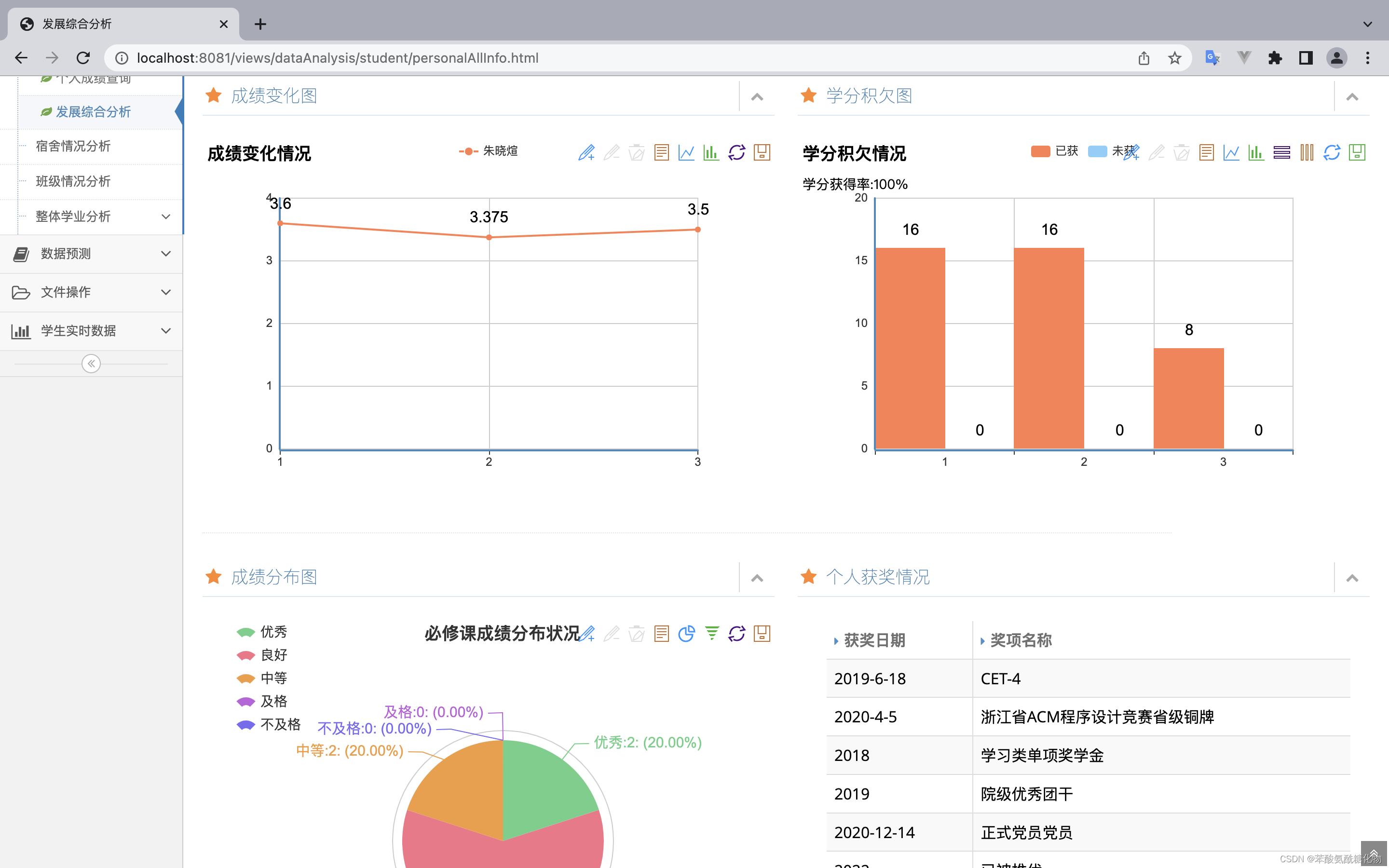Collapse the 成绩变化图 panel

[x=757, y=96]
